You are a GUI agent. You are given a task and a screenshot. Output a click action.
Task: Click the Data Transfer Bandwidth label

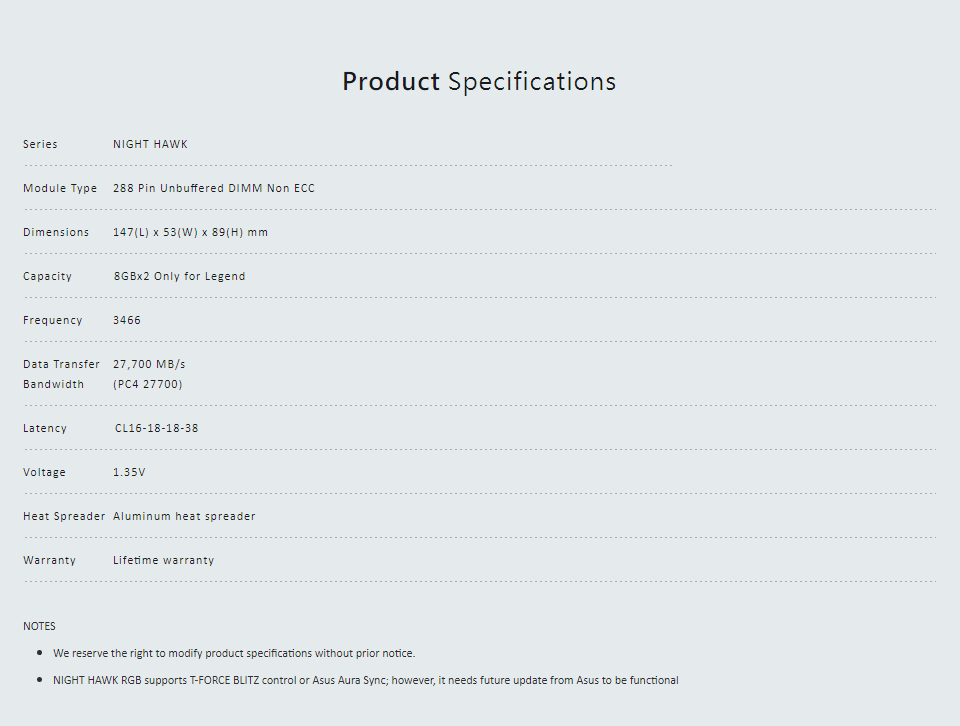(61, 374)
